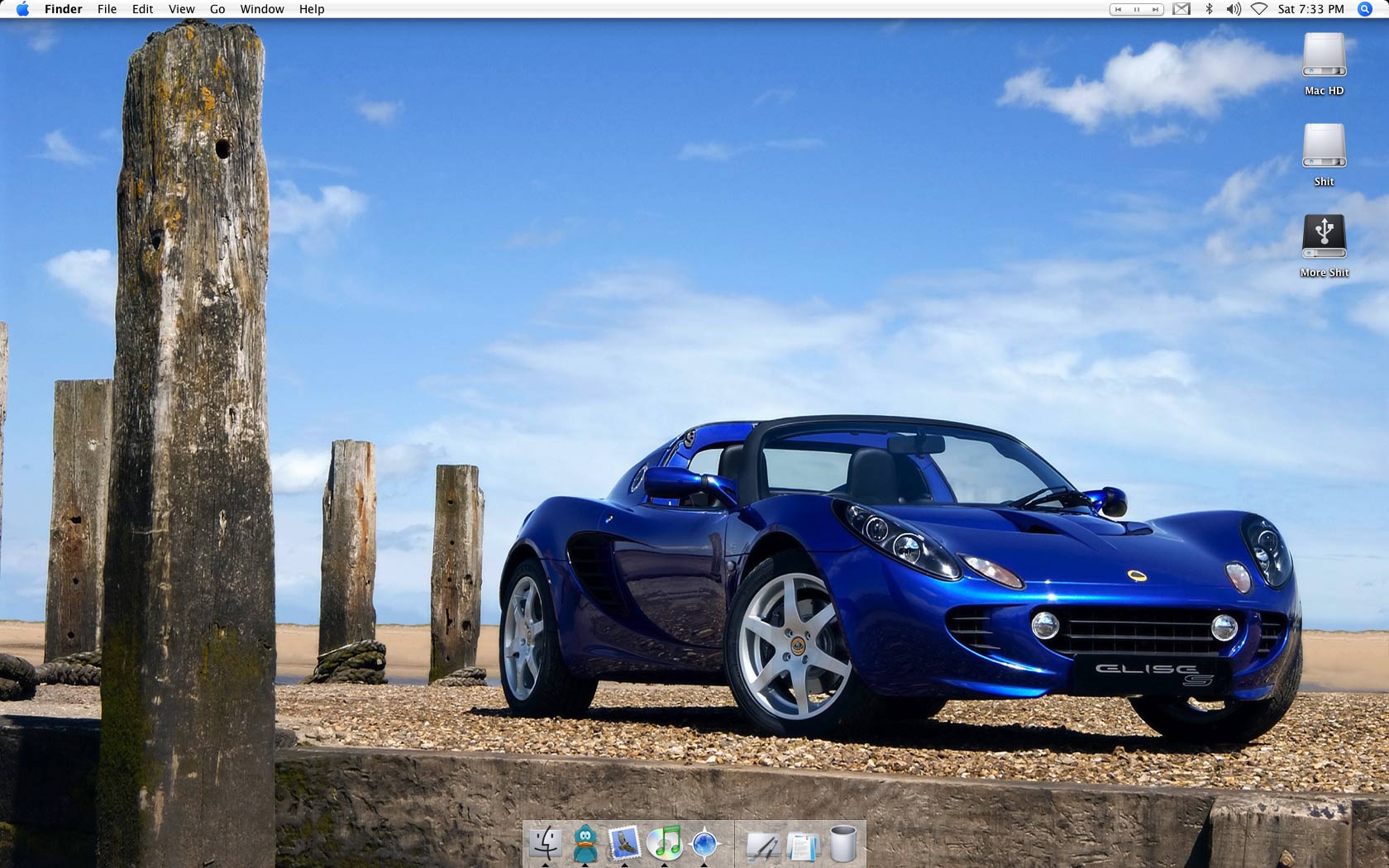
Task: Open the volume control in menu bar
Action: coord(1234,9)
